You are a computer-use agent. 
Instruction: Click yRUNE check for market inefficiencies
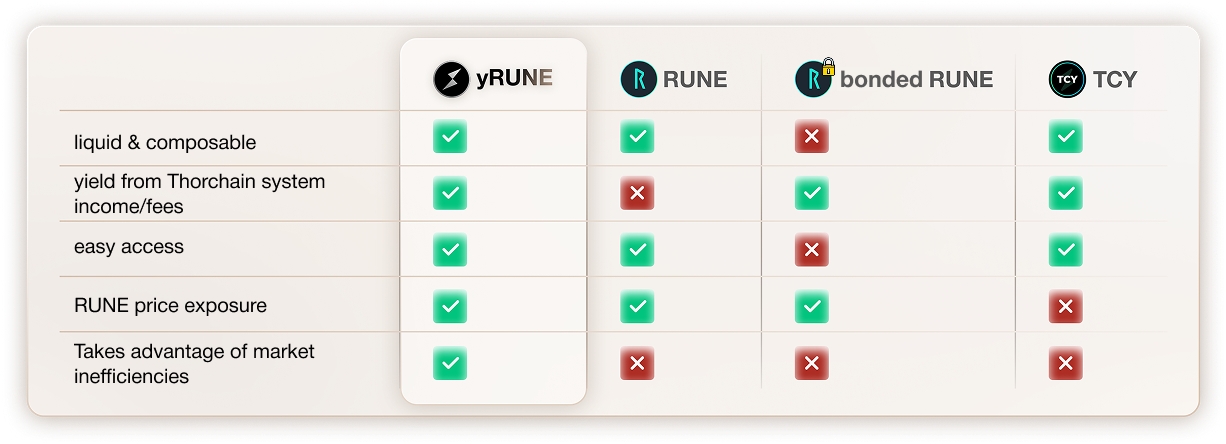(x=450, y=363)
